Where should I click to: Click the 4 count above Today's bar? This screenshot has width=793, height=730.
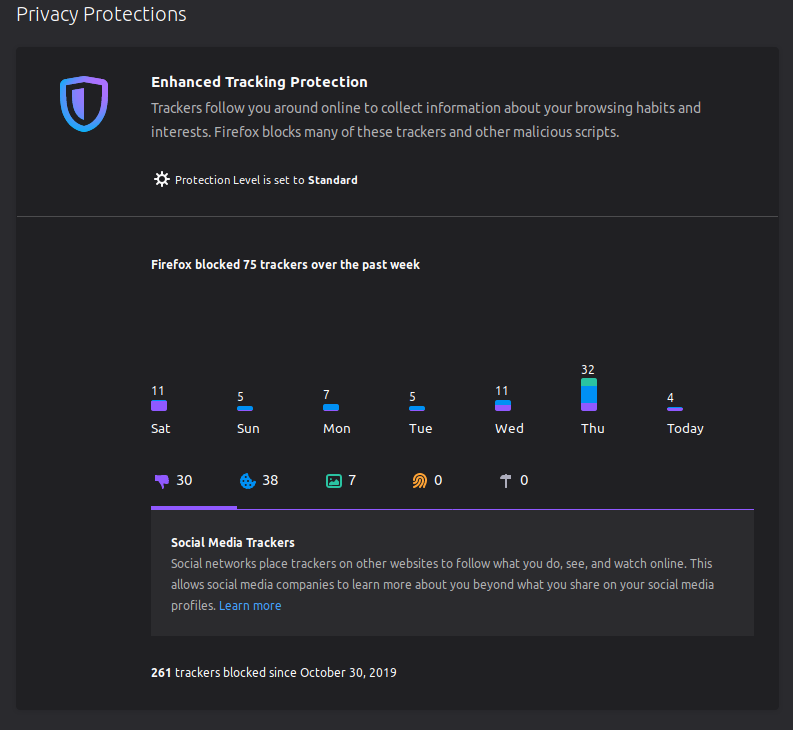click(x=670, y=398)
